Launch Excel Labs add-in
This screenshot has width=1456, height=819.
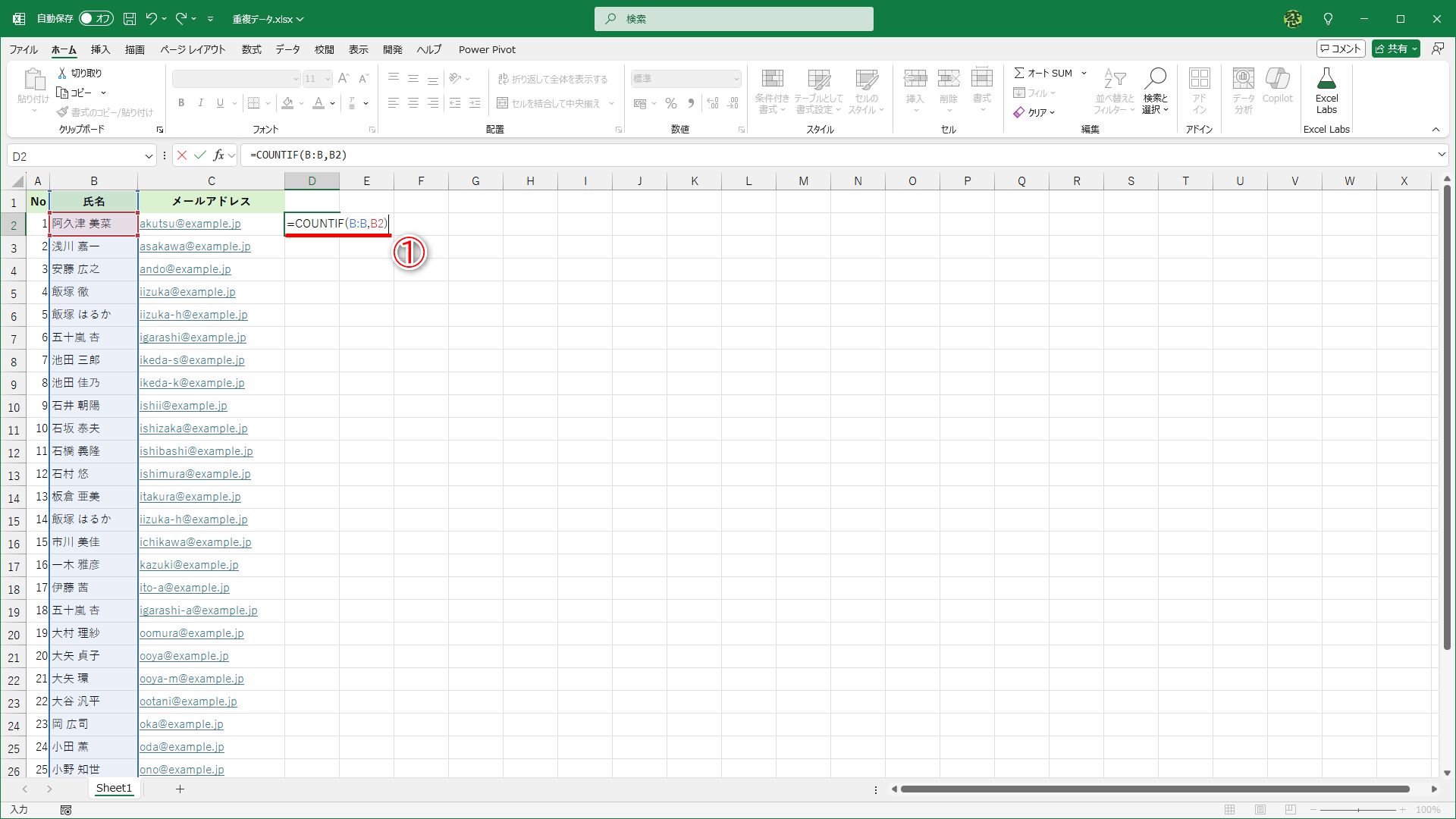(1326, 89)
